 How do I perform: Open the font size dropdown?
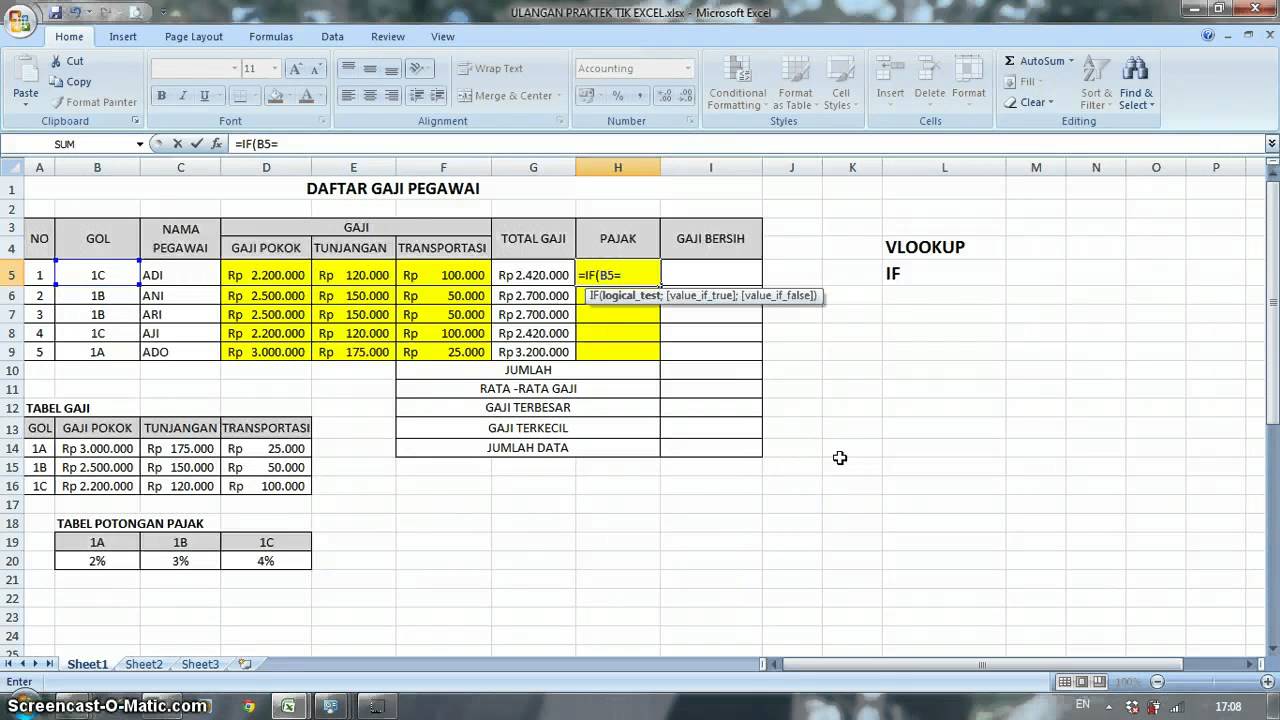click(x=276, y=69)
